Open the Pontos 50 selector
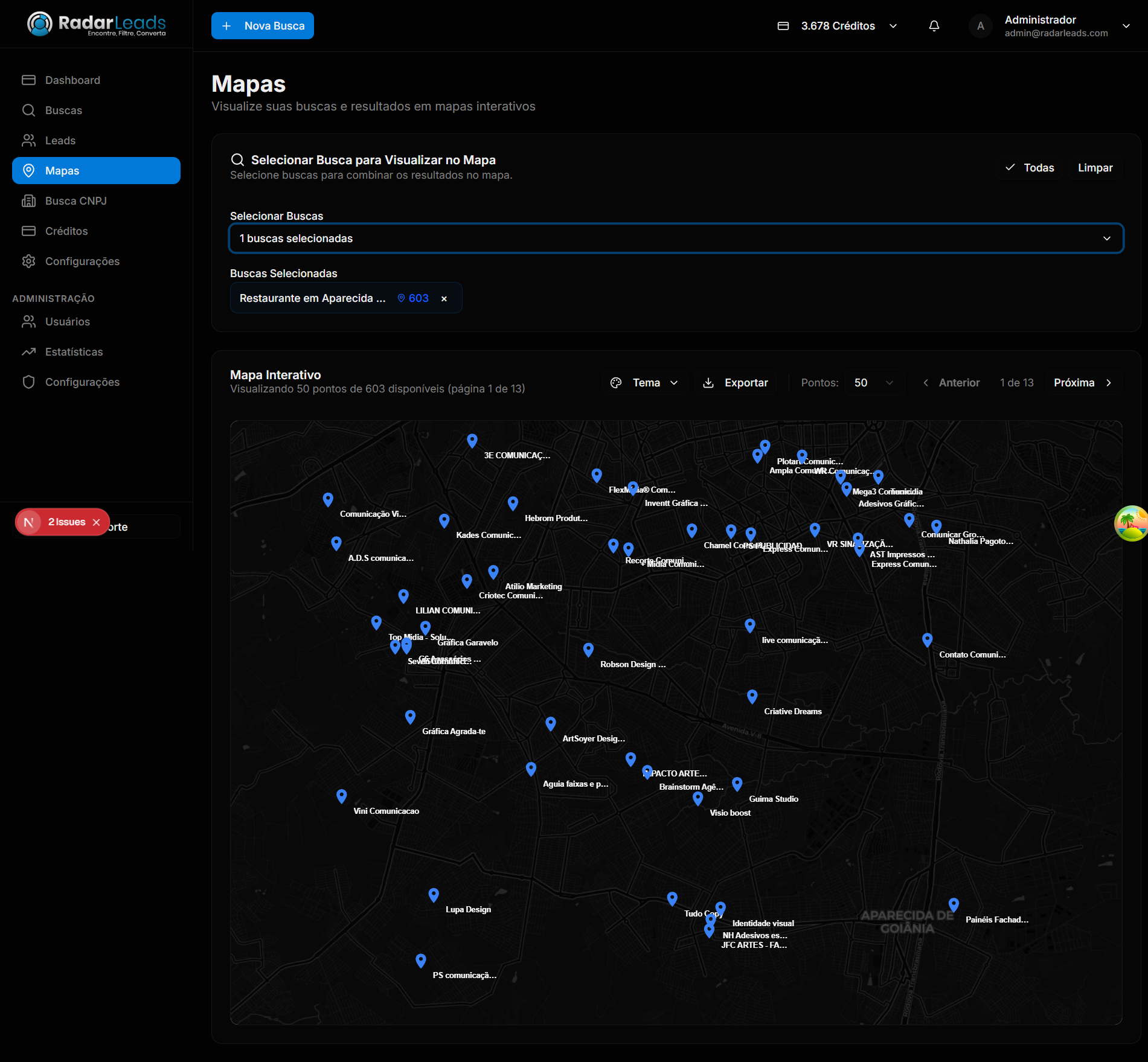Viewport: 1148px width, 1062px height. tap(874, 383)
